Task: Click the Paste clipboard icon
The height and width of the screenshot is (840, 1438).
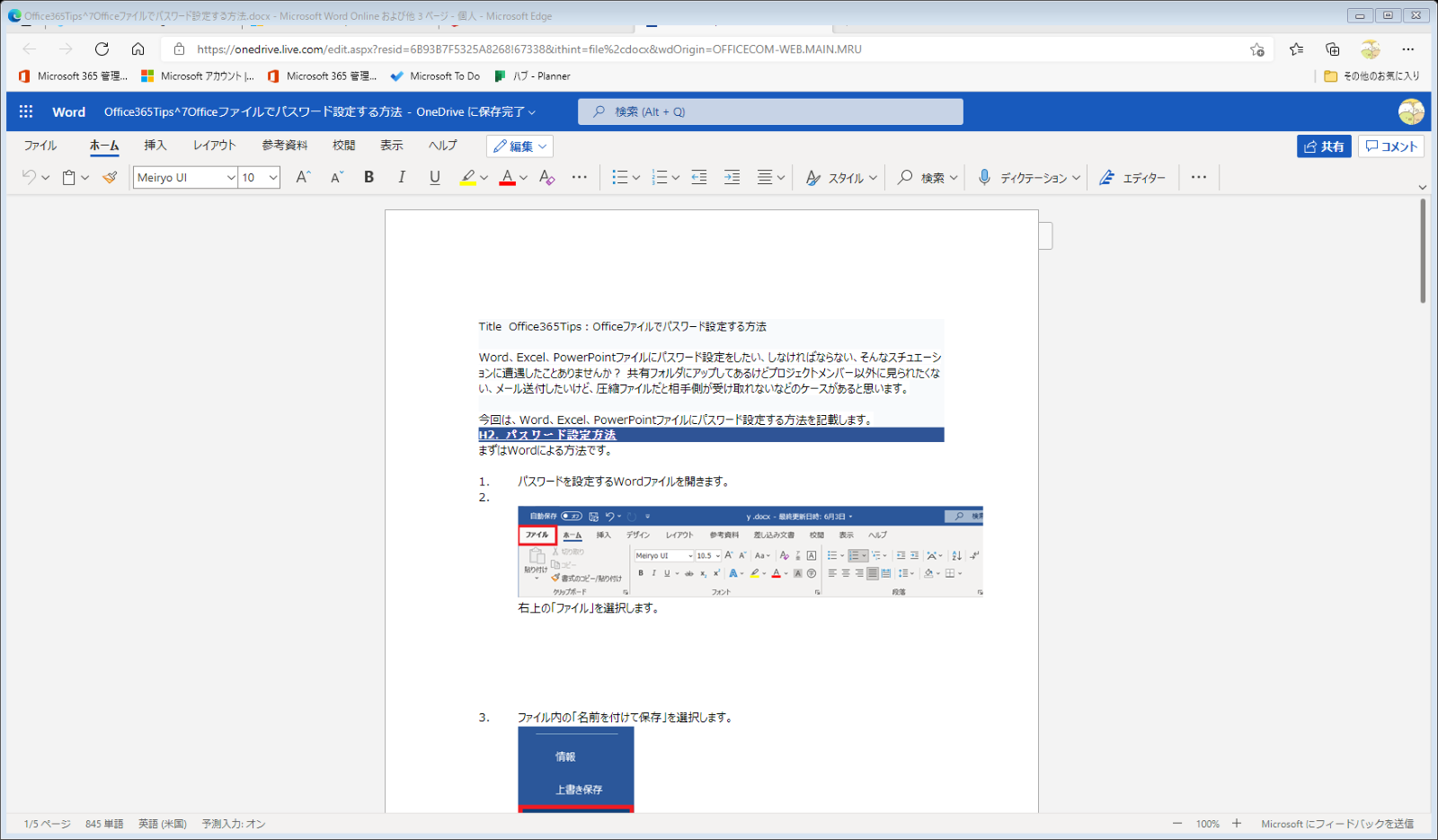Action: (x=68, y=177)
